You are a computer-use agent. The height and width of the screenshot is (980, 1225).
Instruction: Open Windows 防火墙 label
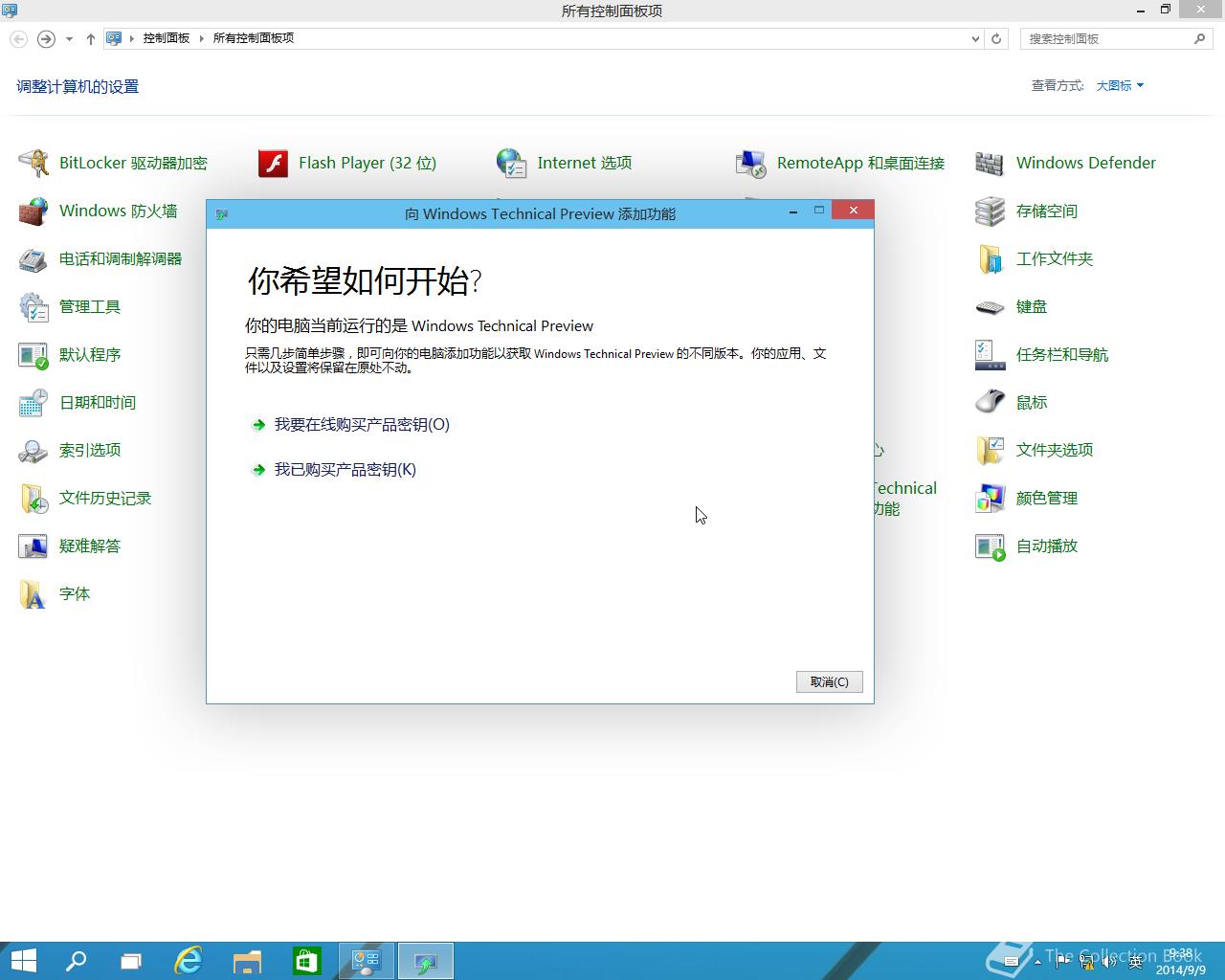118,211
